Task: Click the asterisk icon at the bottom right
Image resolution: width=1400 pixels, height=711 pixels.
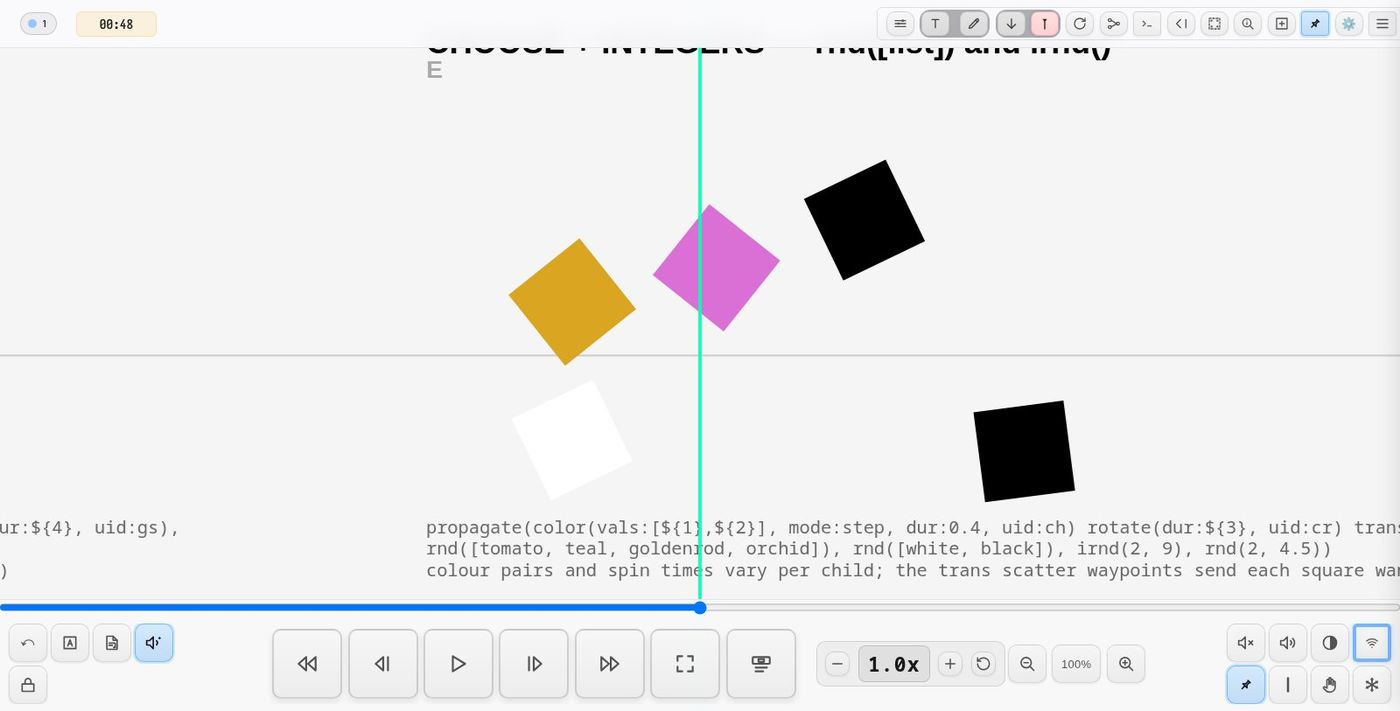Action: point(1372,685)
